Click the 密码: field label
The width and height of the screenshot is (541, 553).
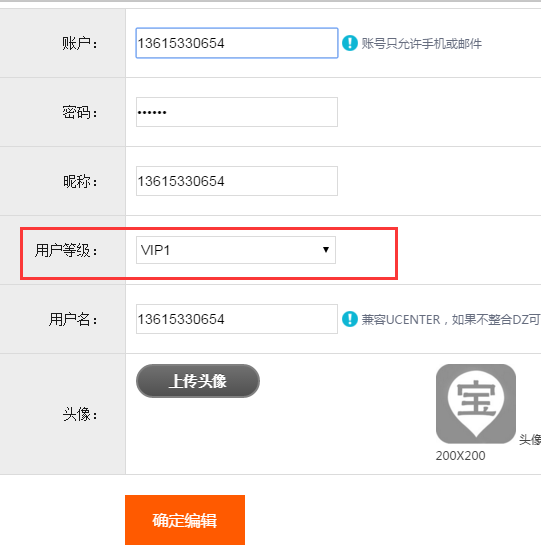coord(80,113)
